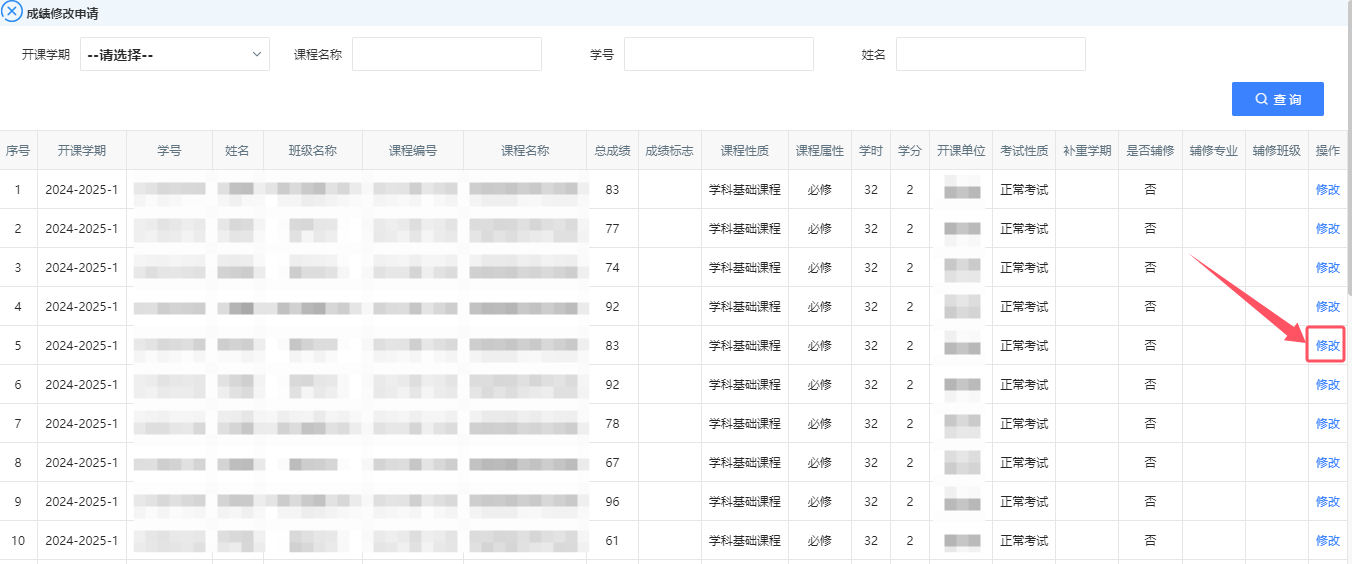Image resolution: width=1352 pixels, height=564 pixels.
Task: Click 修改 link in row 2
Action: click(x=1327, y=229)
